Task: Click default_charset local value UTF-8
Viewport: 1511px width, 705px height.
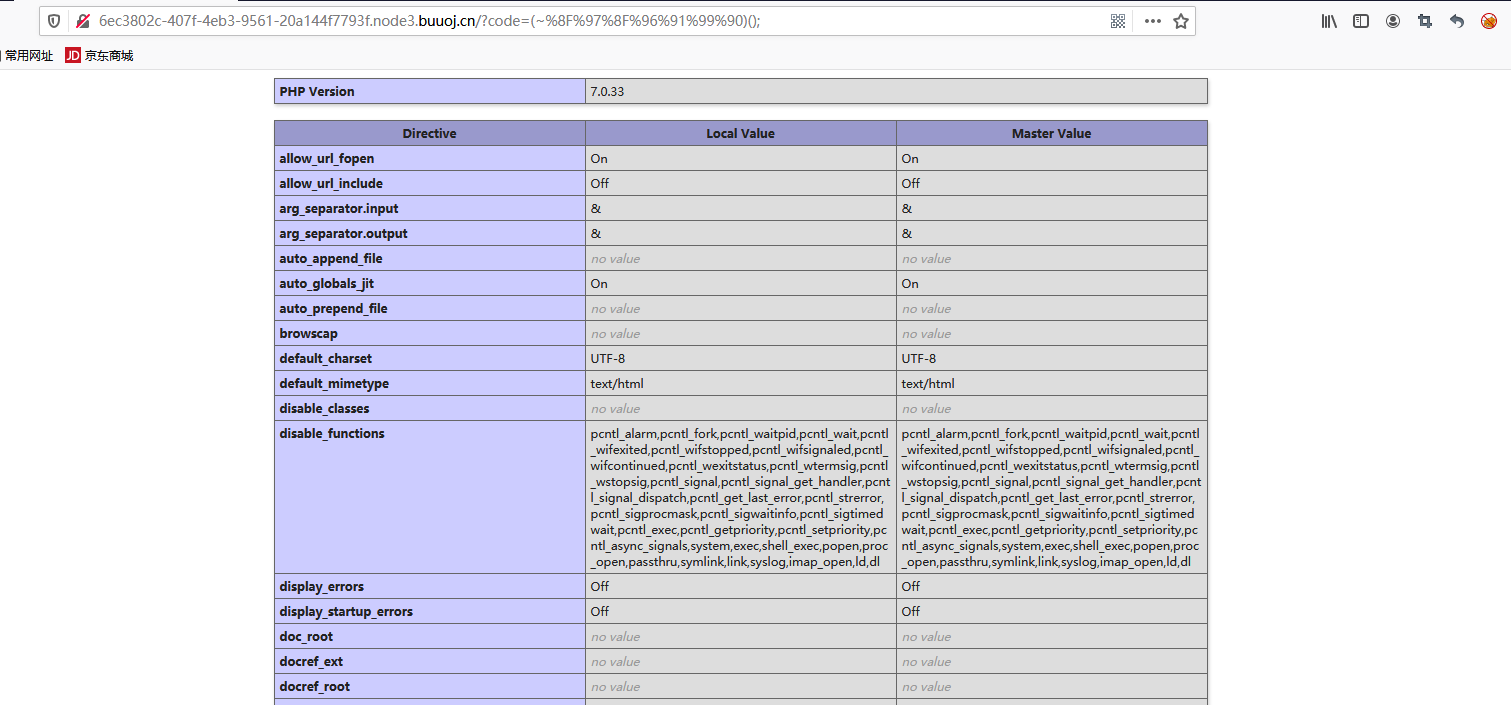Action: point(608,358)
